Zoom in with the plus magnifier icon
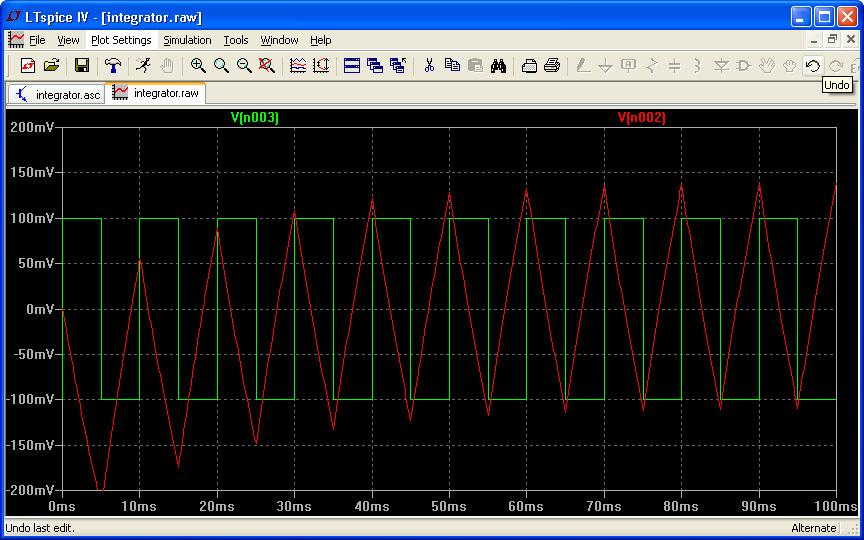The image size is (864, 540). (x=198, y=66)
